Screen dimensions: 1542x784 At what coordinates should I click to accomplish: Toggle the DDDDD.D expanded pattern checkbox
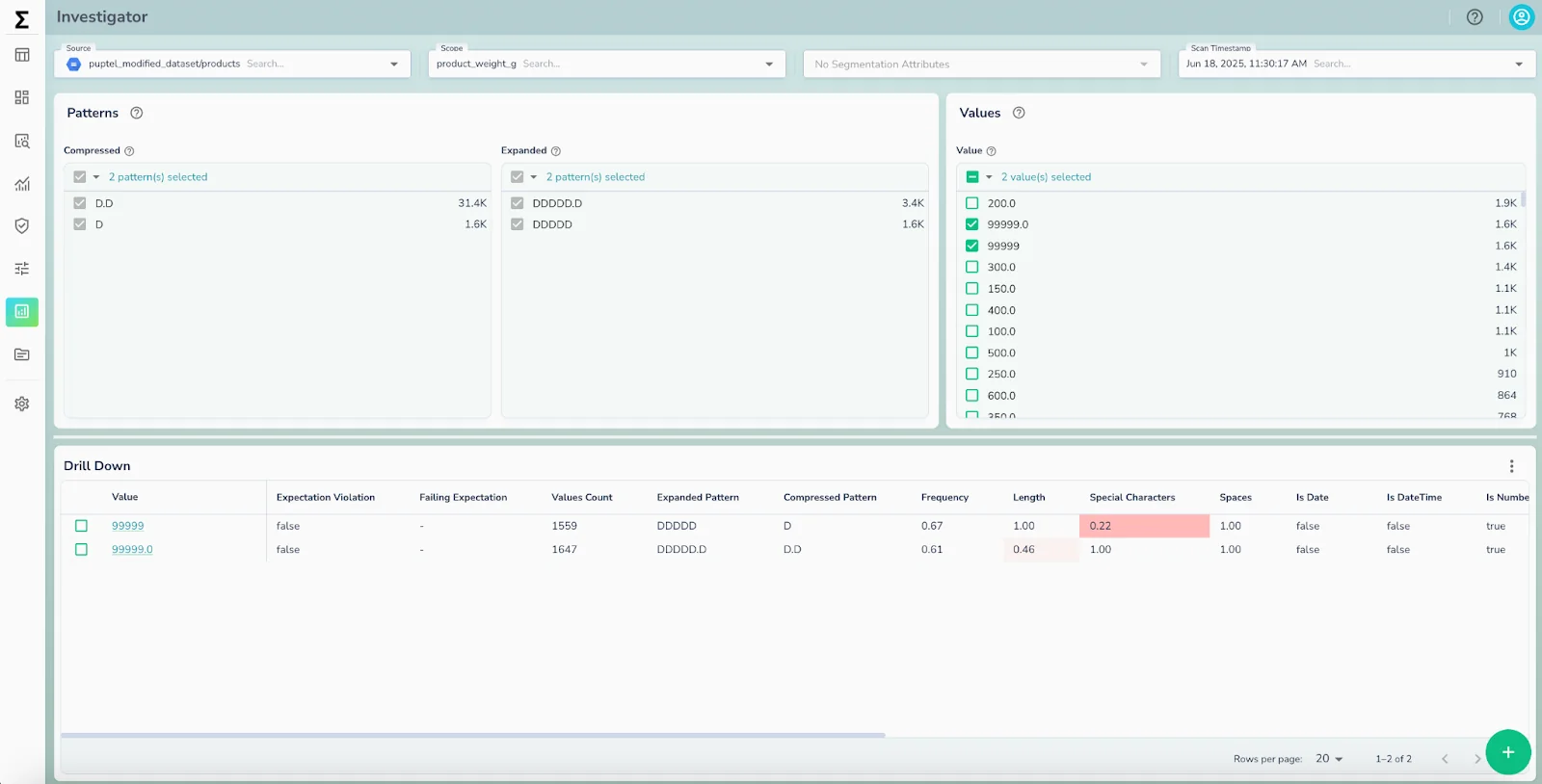[x=518, y=203]
